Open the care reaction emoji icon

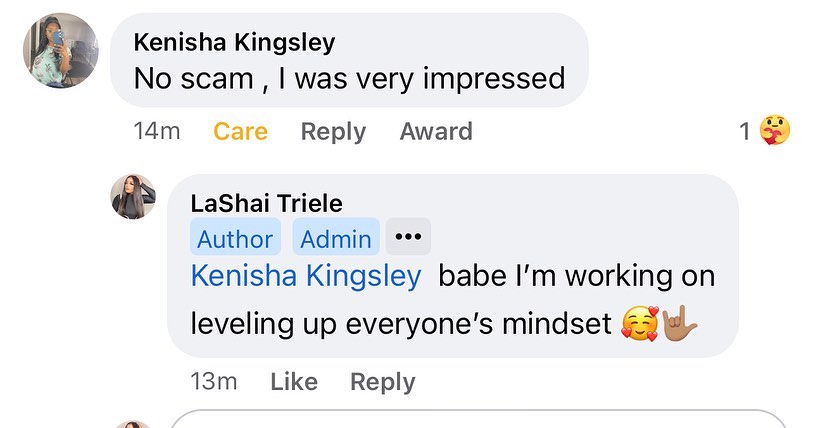pyautogui.click(x=774, y=131)
